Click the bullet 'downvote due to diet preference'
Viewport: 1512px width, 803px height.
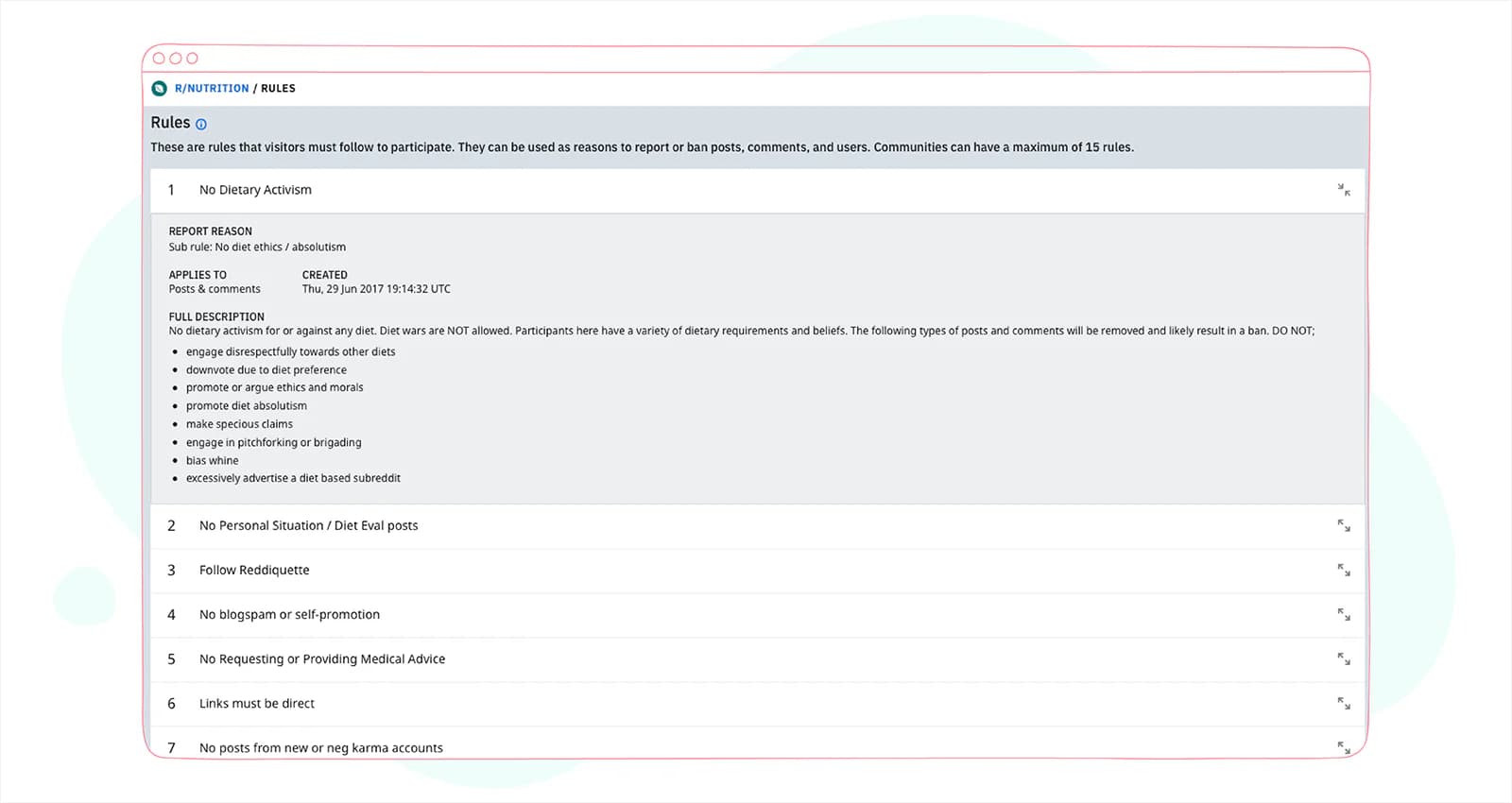coord(266,370)
